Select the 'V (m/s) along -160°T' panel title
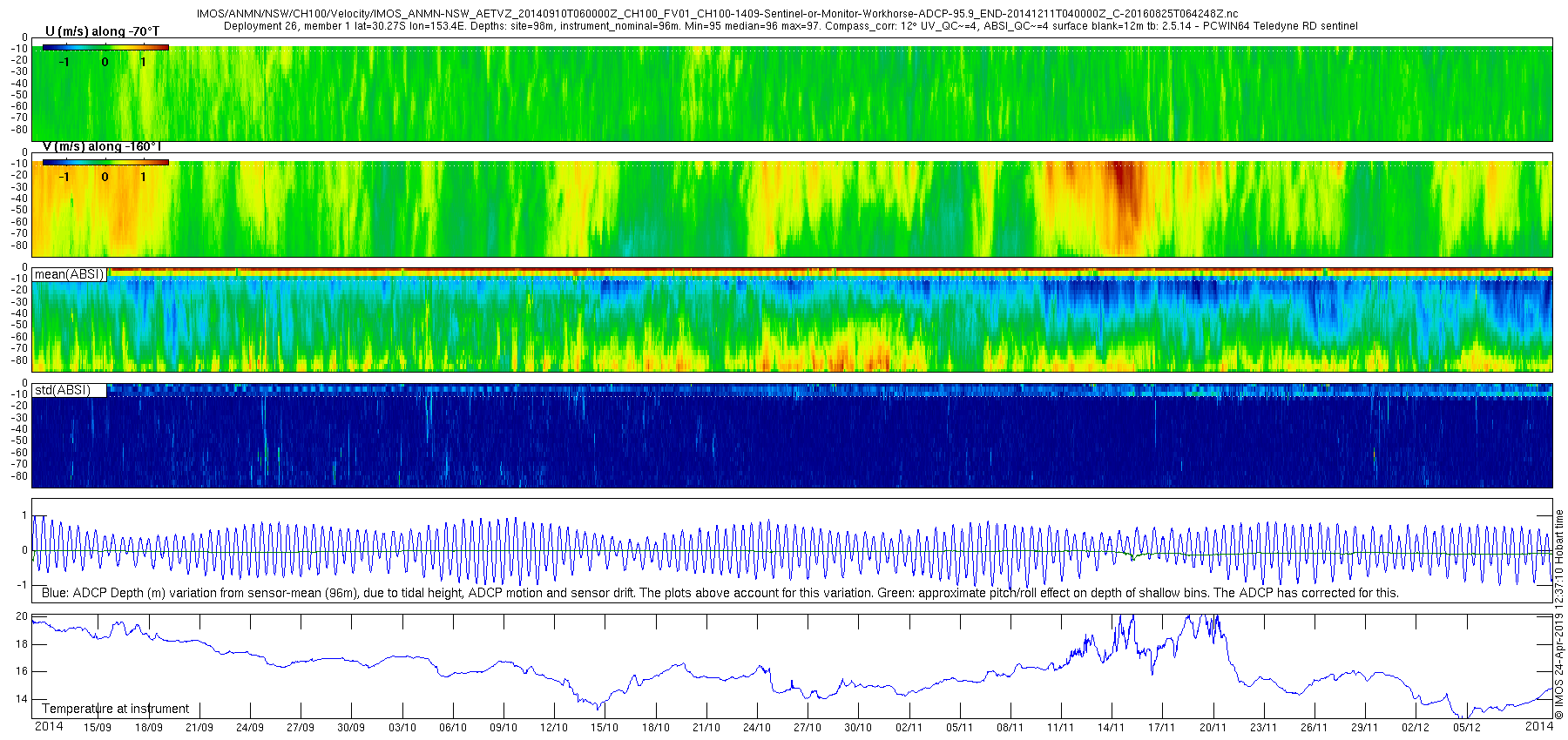The image size is (1568, 740). tap(101, 146)
